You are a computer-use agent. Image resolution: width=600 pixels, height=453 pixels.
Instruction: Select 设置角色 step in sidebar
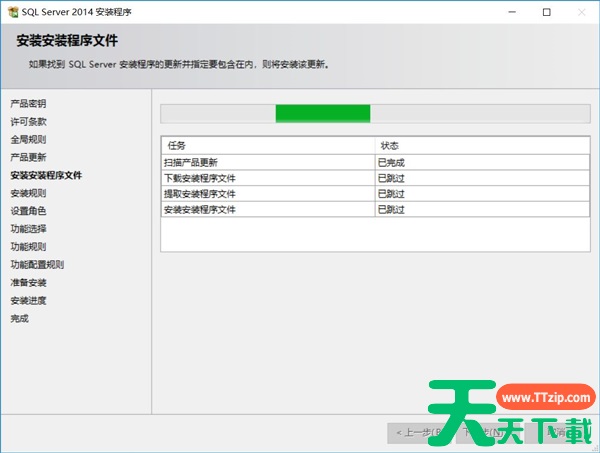point(28,211)
